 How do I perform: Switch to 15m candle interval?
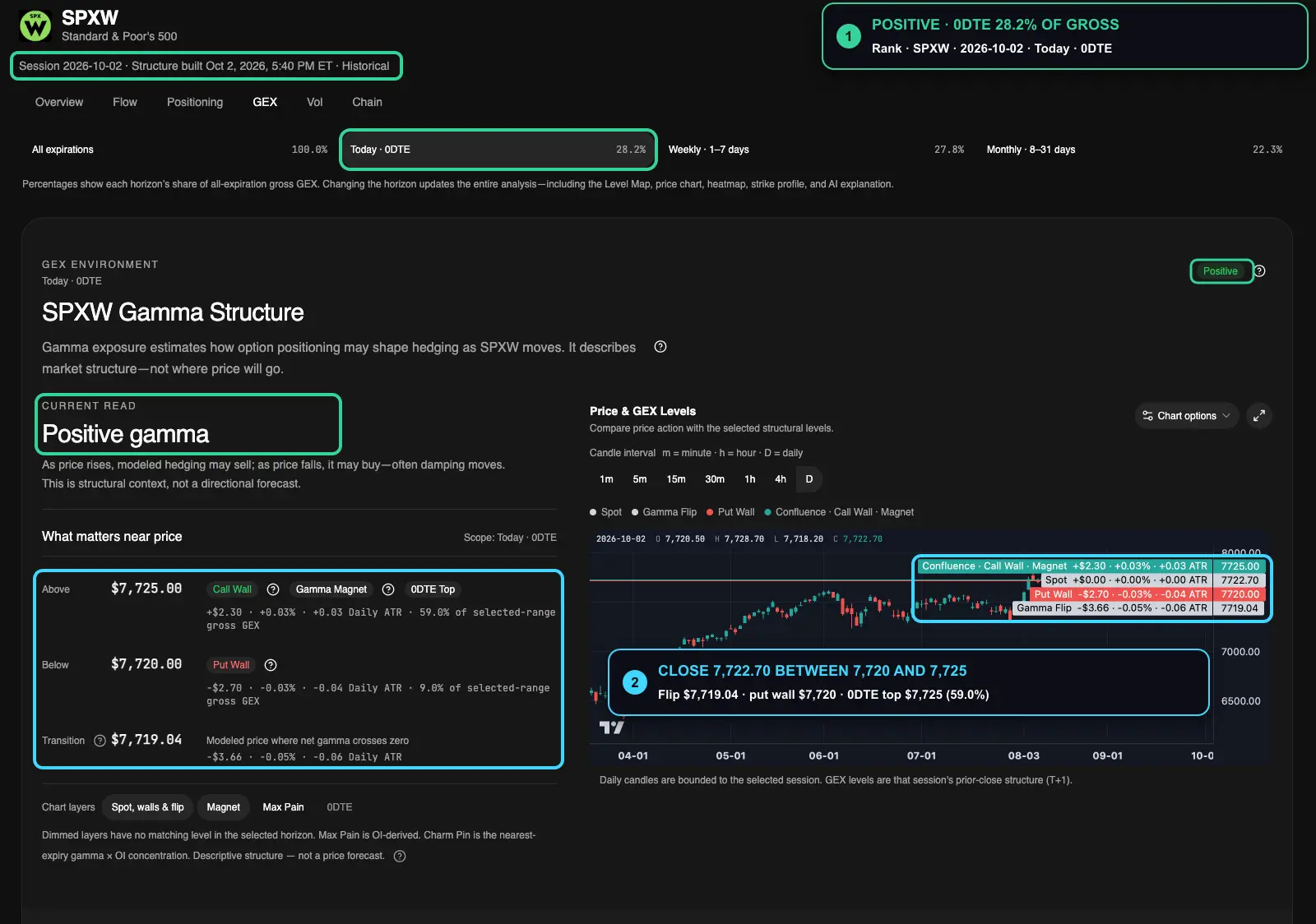point(676,479)
